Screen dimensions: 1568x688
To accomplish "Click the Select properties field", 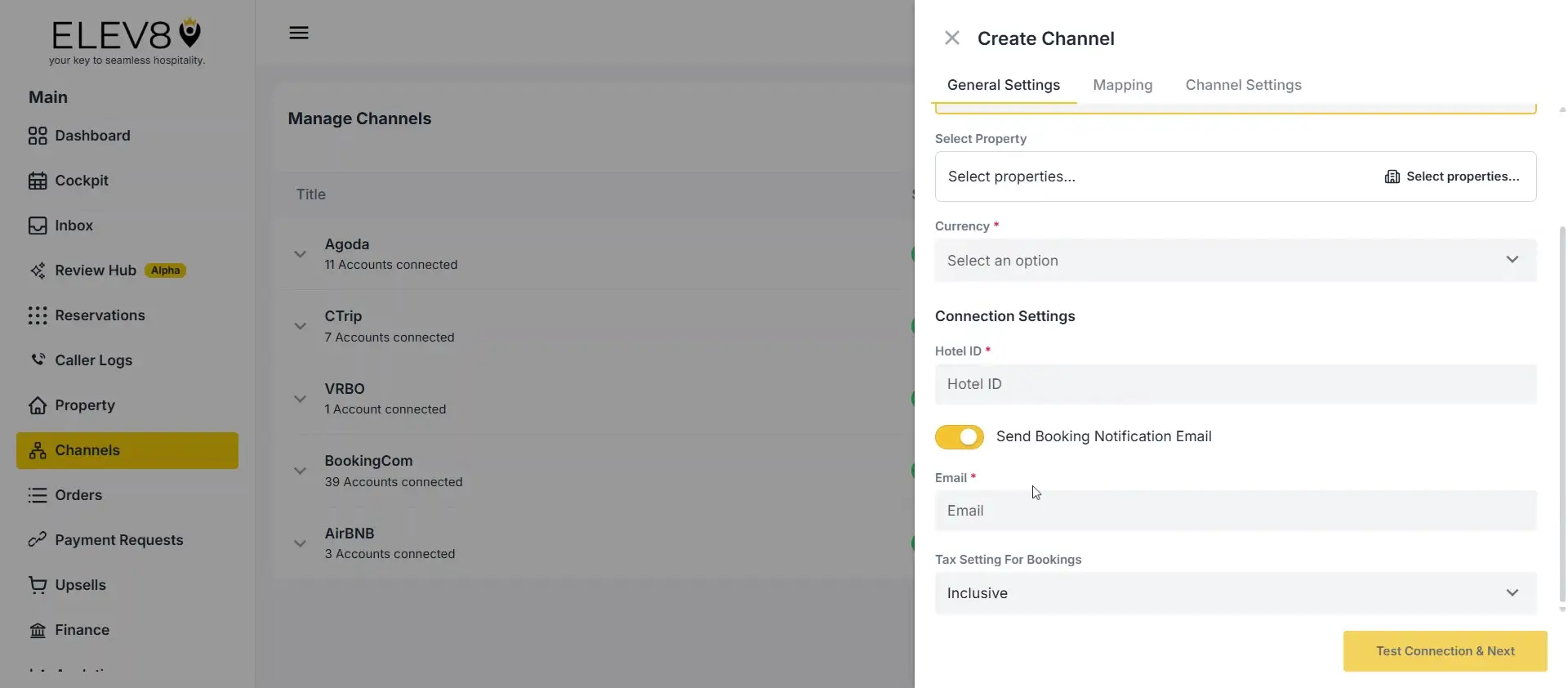I will pos(1236,176).
